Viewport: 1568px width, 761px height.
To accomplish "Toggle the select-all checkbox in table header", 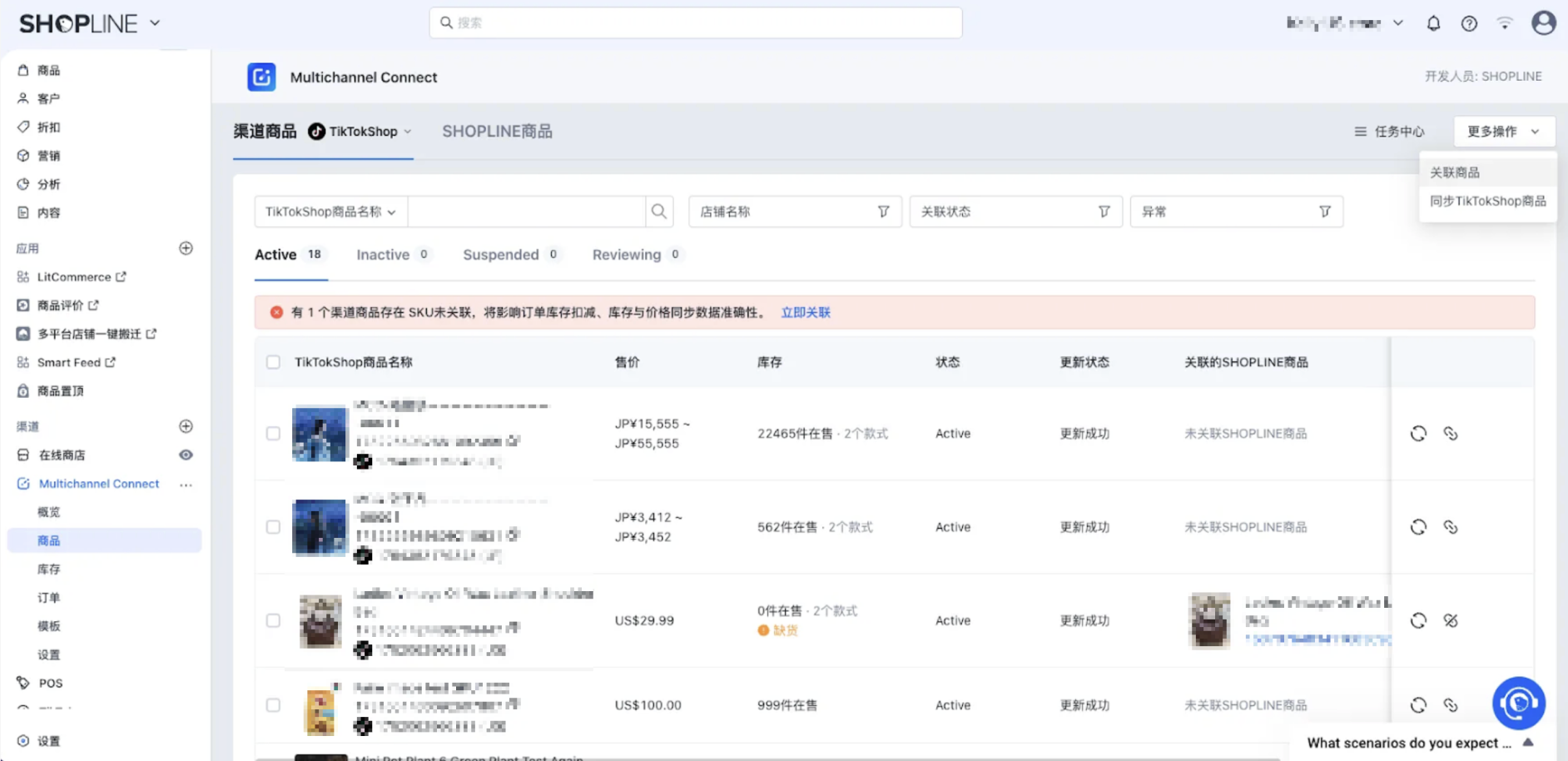I will pyautogui.click(x=273, y=362).
